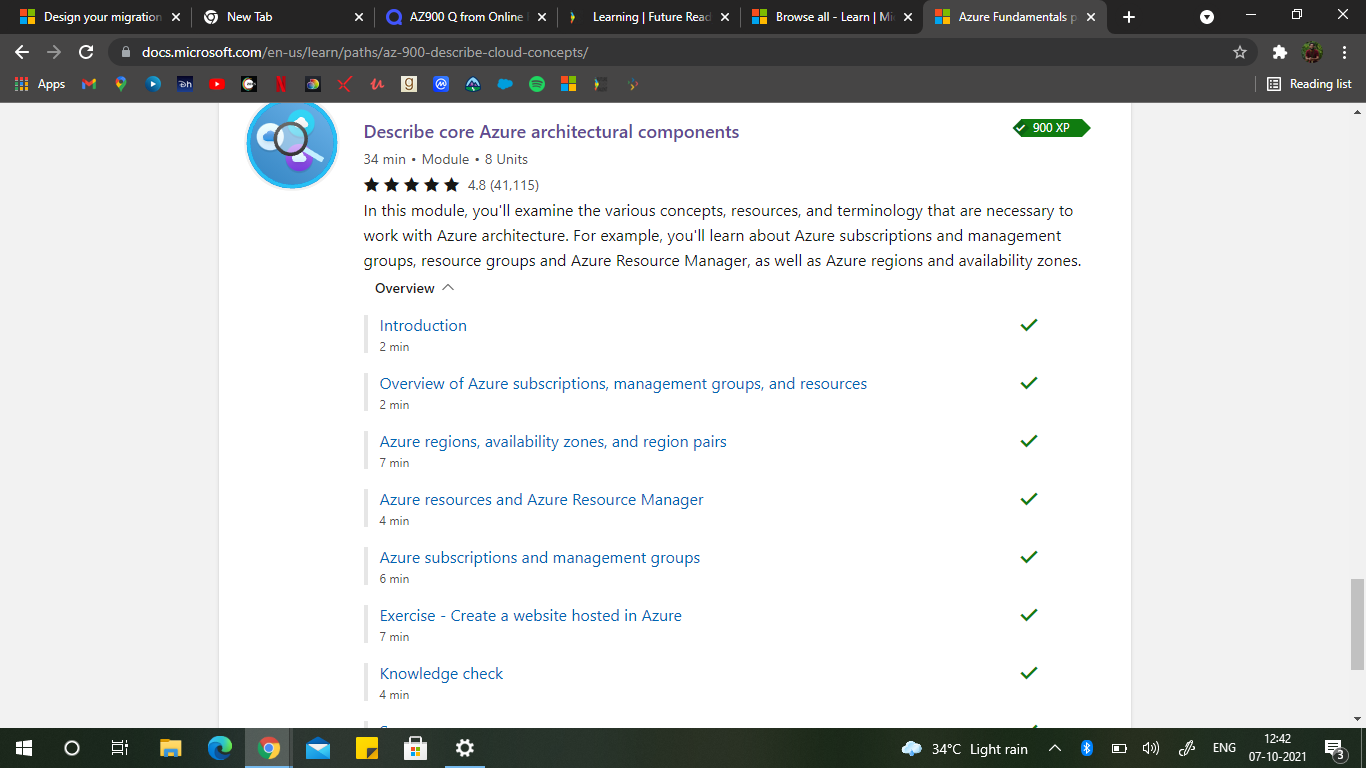Open 'Exercise - Create a website hosted in Azure'

click(531, 616)
